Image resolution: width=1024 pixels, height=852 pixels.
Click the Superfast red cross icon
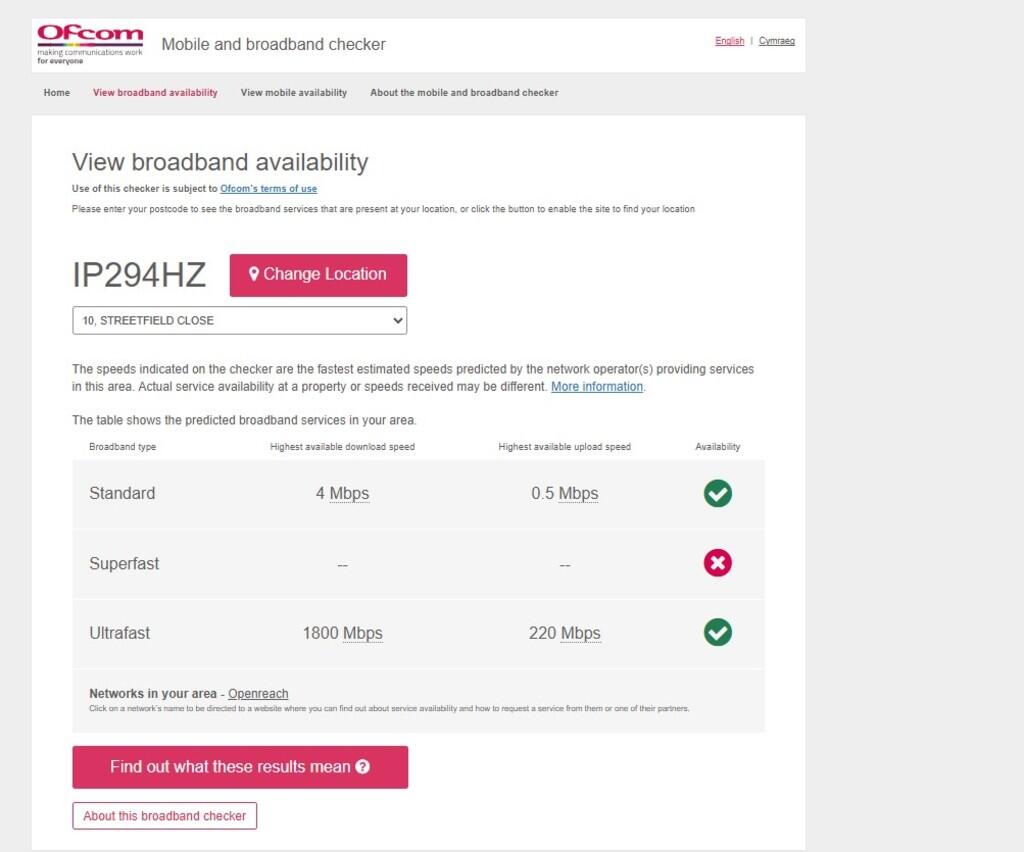[x=717, y=563]
